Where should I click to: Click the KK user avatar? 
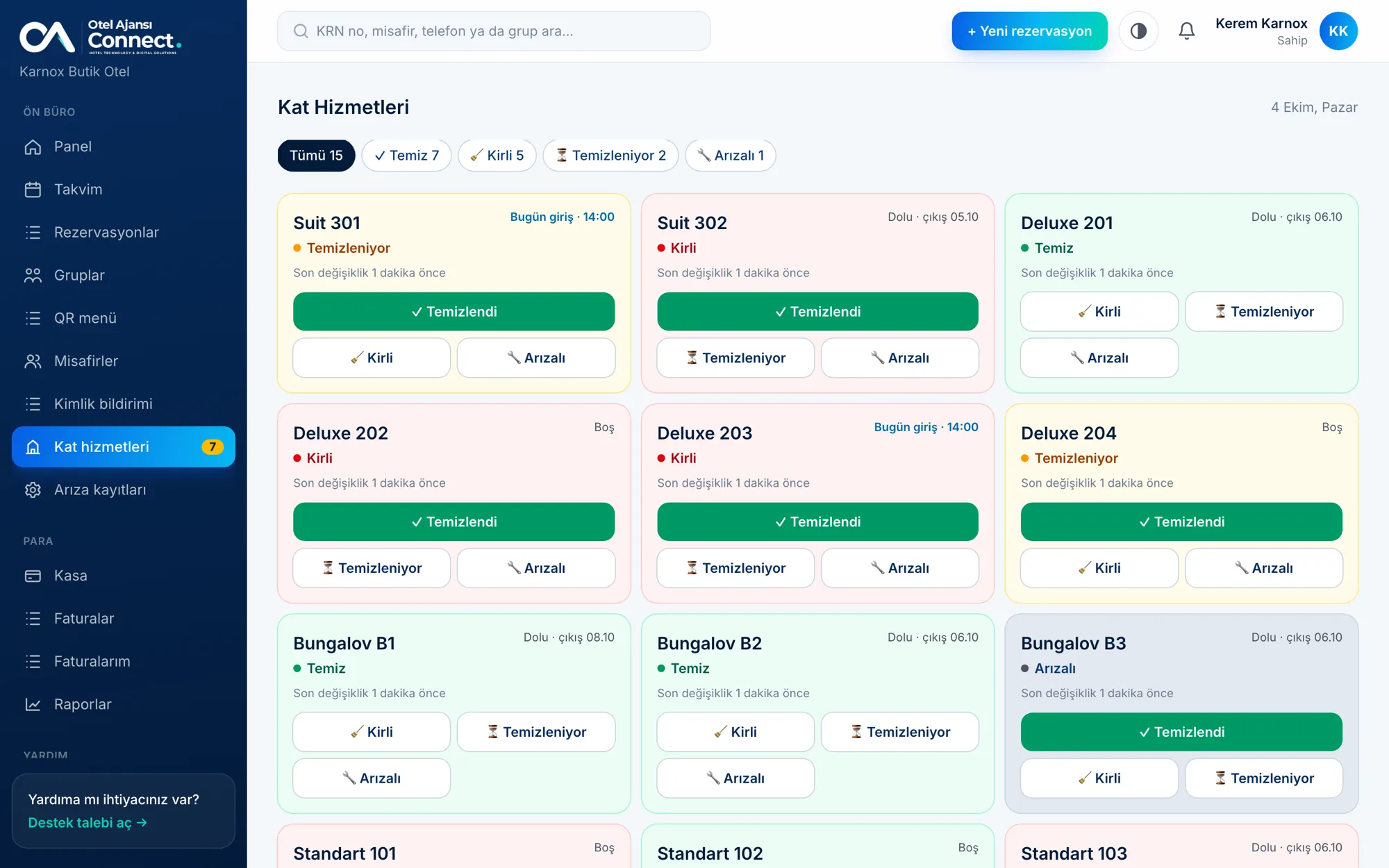point(1338,31)
